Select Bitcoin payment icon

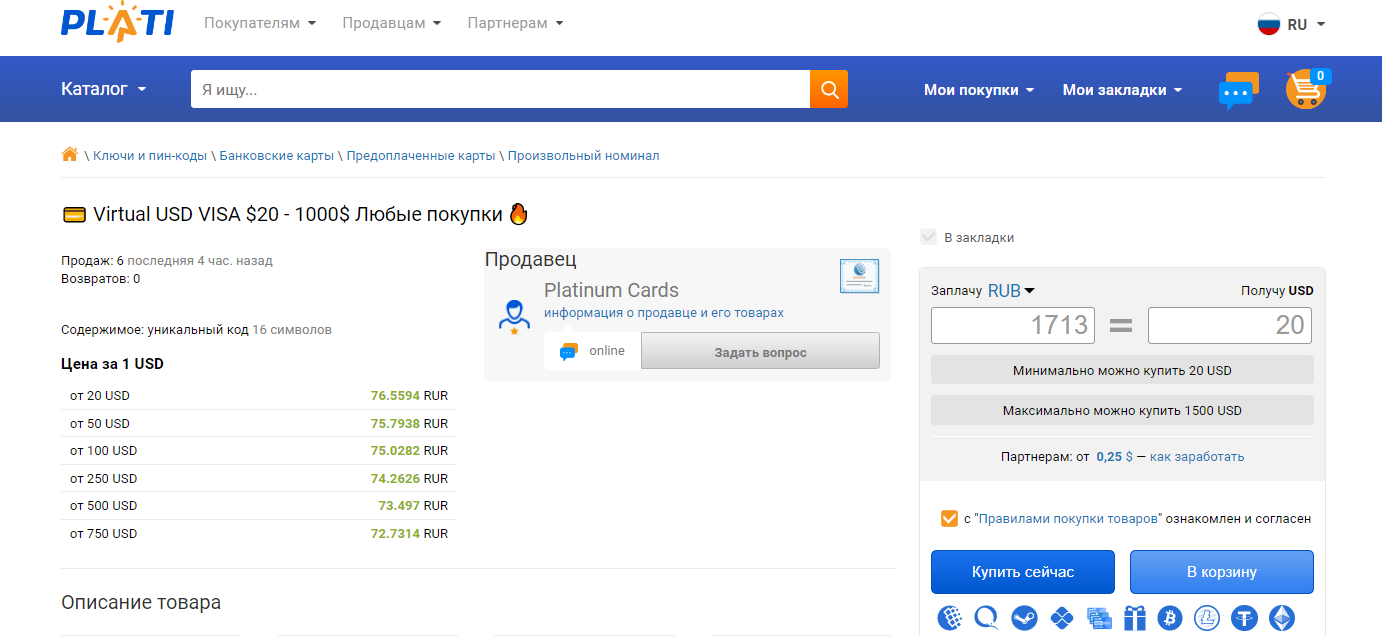1169,618
